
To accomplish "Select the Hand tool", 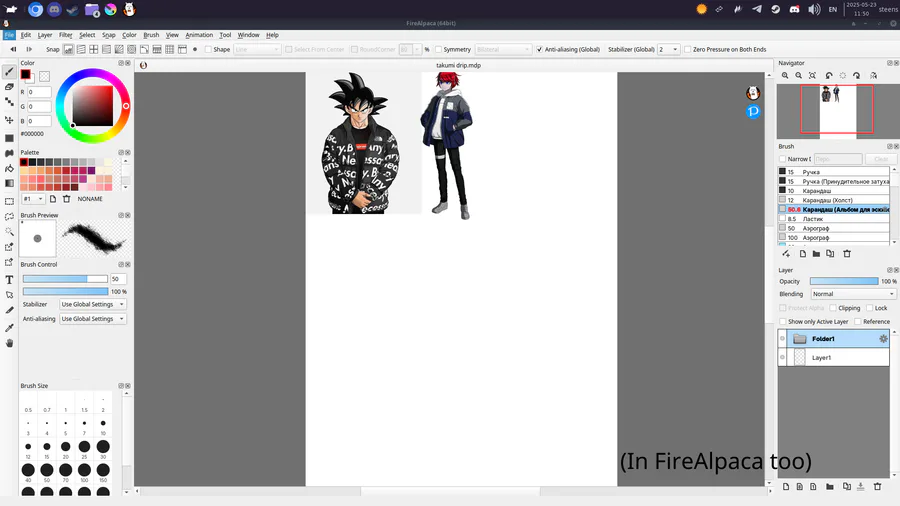I will tap(9, 343).
